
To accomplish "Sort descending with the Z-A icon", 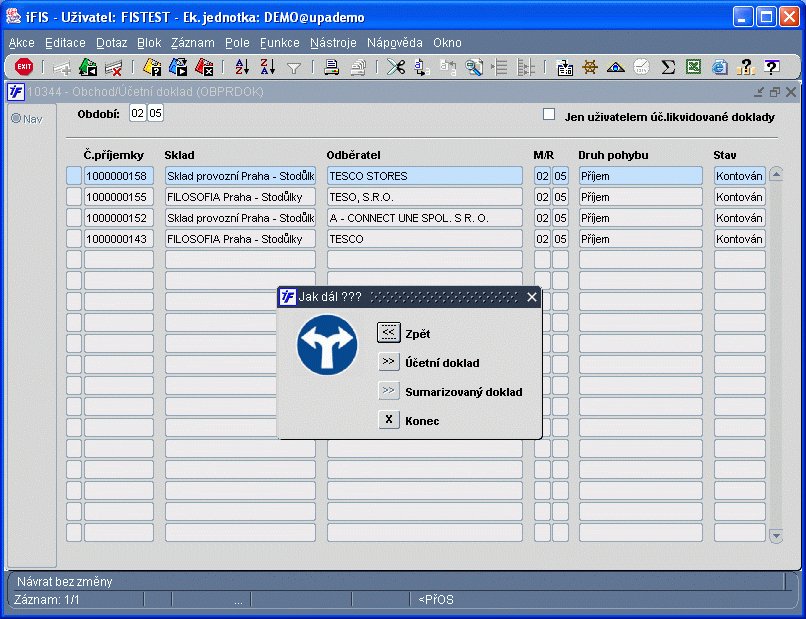I will point(267,67).
